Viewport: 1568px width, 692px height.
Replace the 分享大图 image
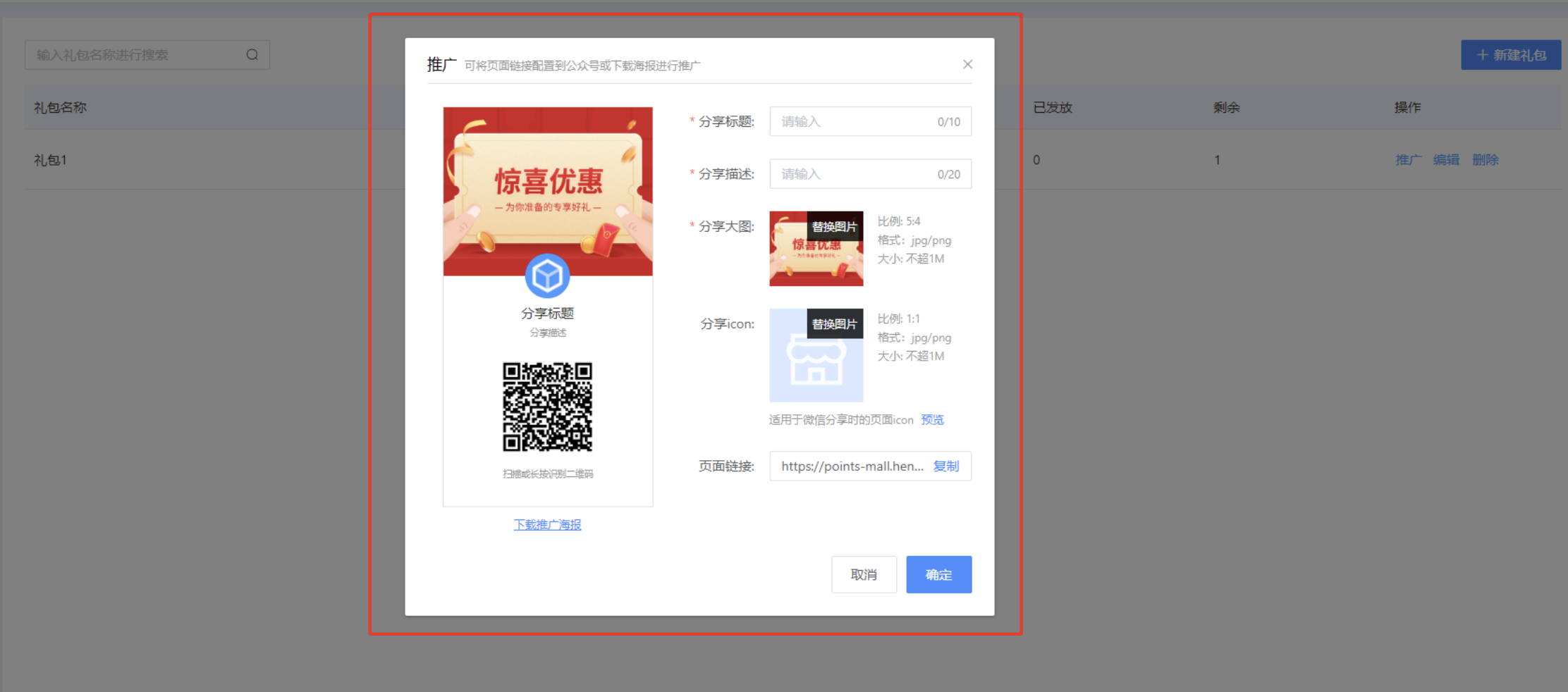point(834,227)
